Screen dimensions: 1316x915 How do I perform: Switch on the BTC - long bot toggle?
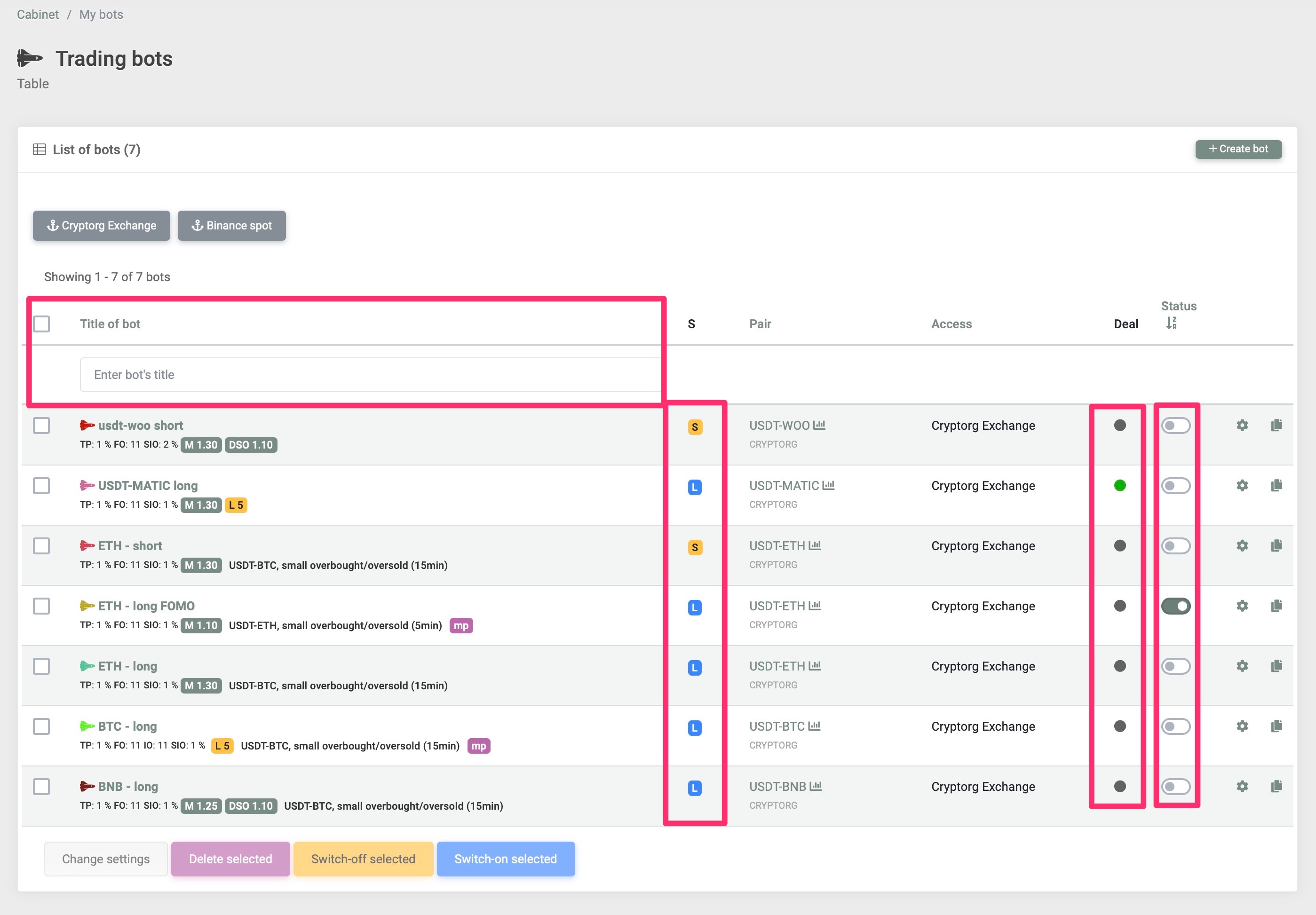click(x=1175, y=726)
